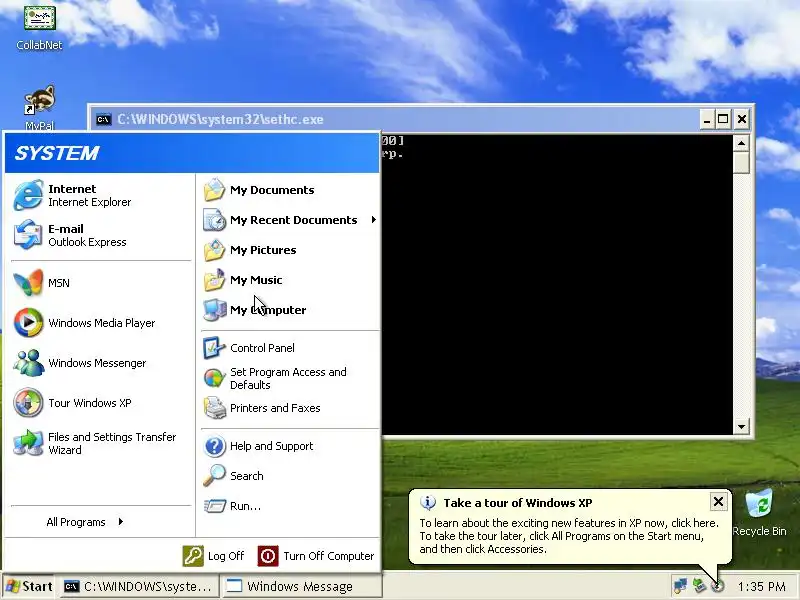Image resolution: width=800 pixels, height=600 pixels.
Task: Expand the All Programs menu
Action: [85, 522]
